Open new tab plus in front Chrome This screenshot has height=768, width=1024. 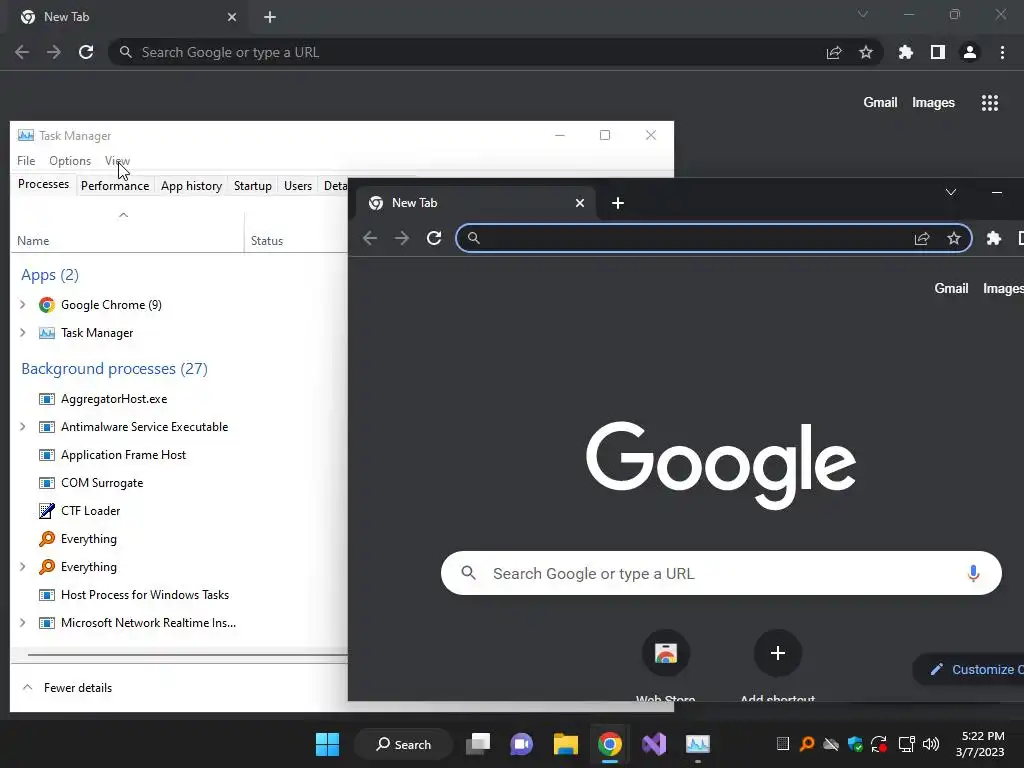[x=618, y=203]
